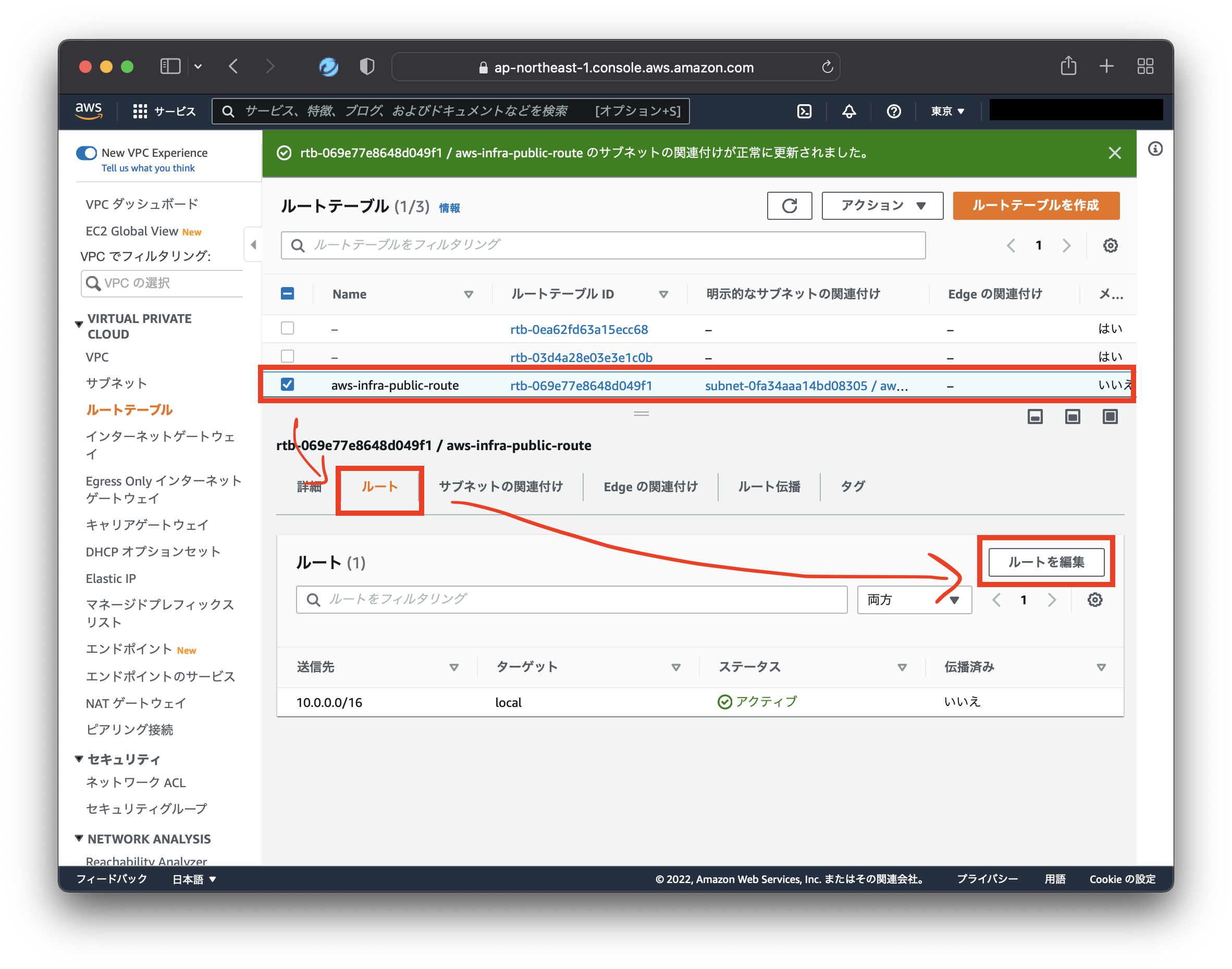
Task: Open route table list settings gear
Action: (1110, 245)
